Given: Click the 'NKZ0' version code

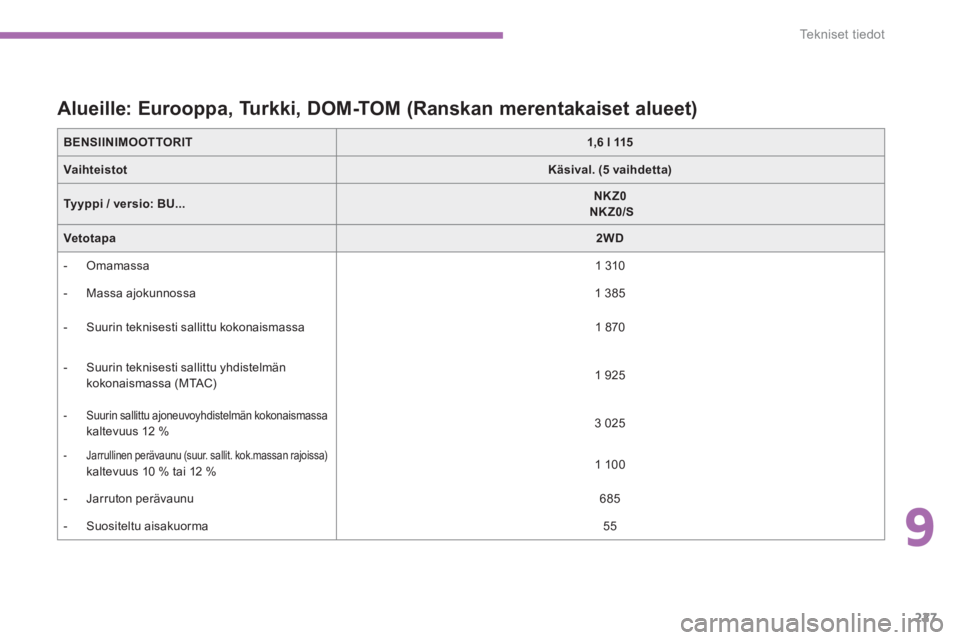Looking at the screenshot, I should [x=610, y=196].
